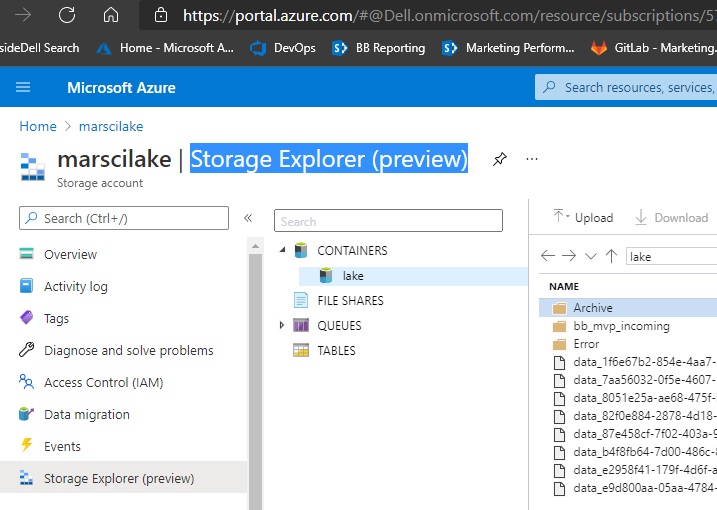
Task: Click the TABLES node icon
Action: pos(301,350)
